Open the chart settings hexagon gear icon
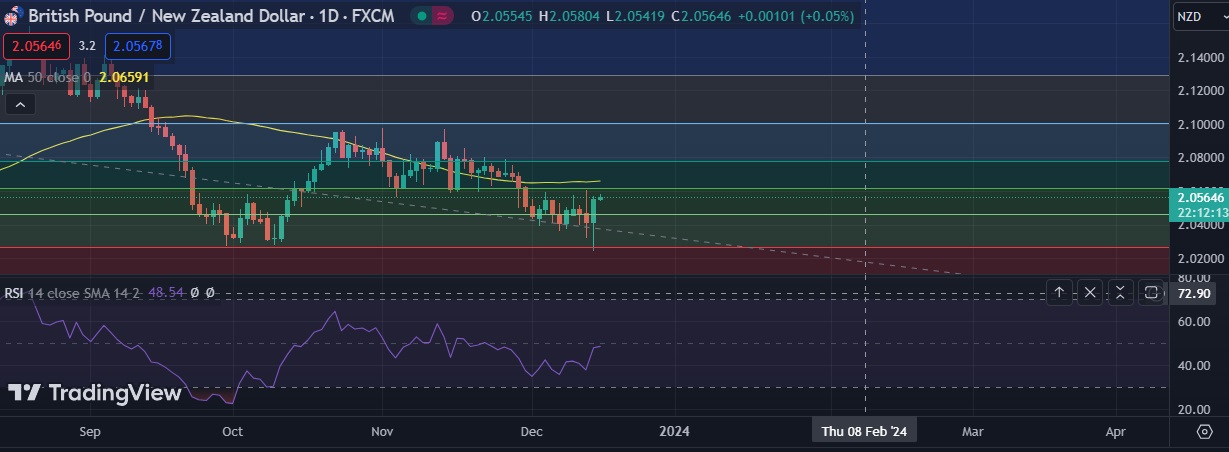Viewport: 1229px width, 452px height. (1203, 431)
